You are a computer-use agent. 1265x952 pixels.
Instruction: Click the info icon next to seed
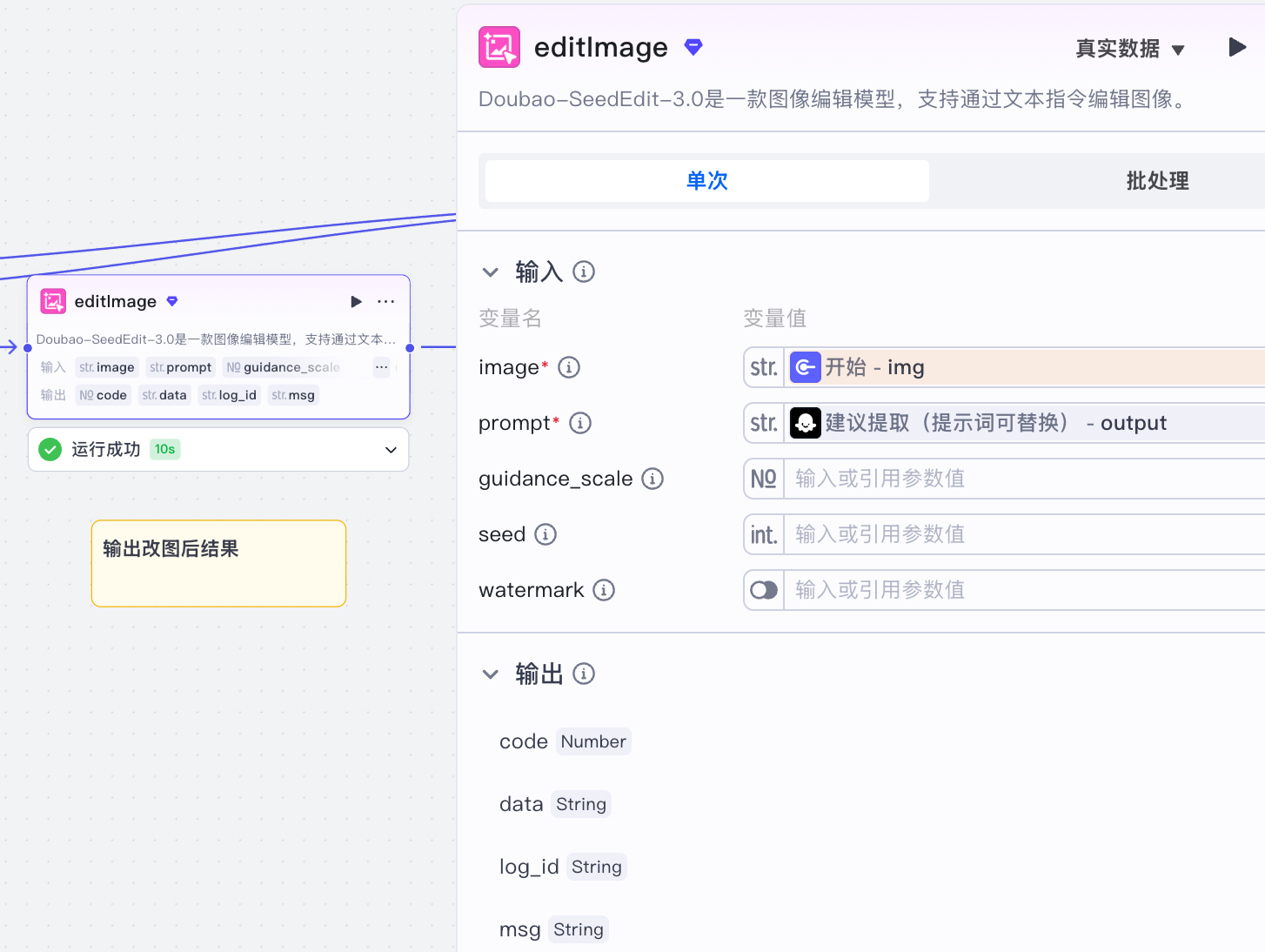(545, 534)
